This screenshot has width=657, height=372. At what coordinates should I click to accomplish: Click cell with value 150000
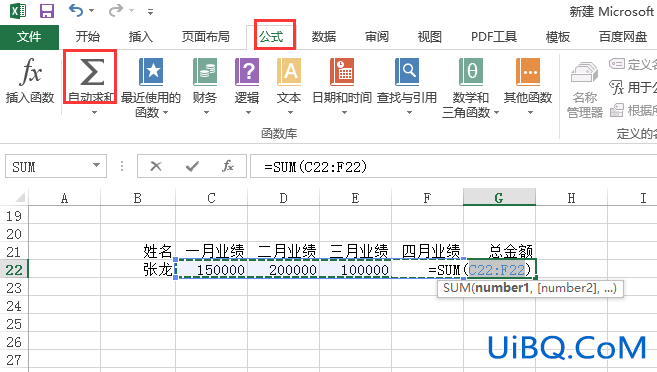pyautogui.click(x=212, y=269)
